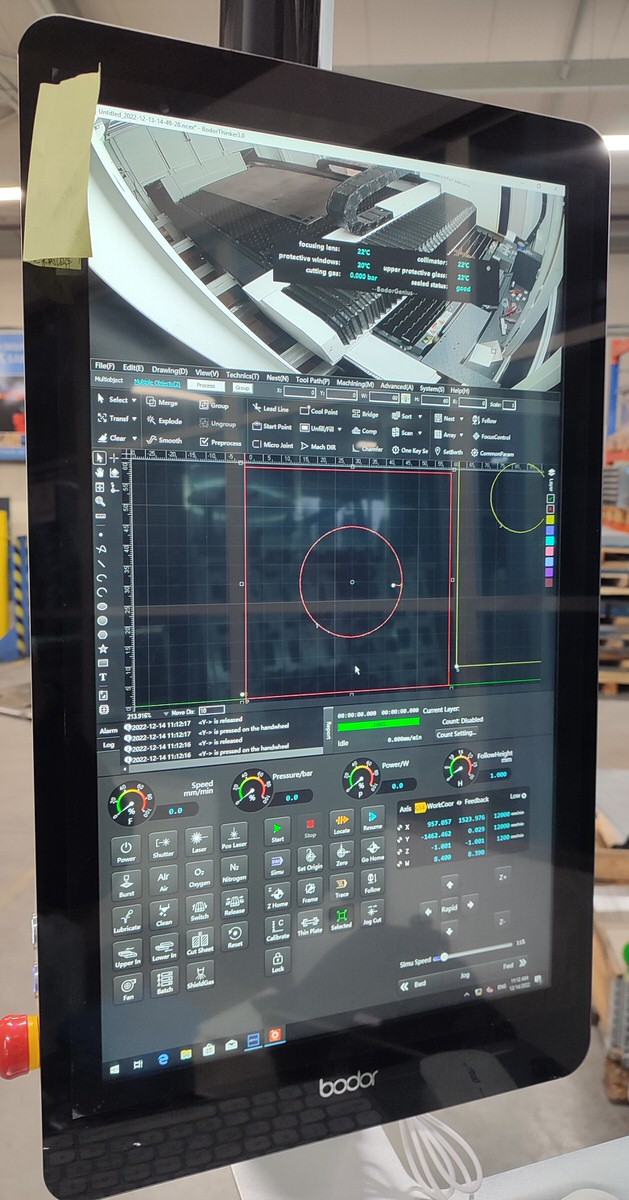Click the Lead Line button

[x=269, y=409]
